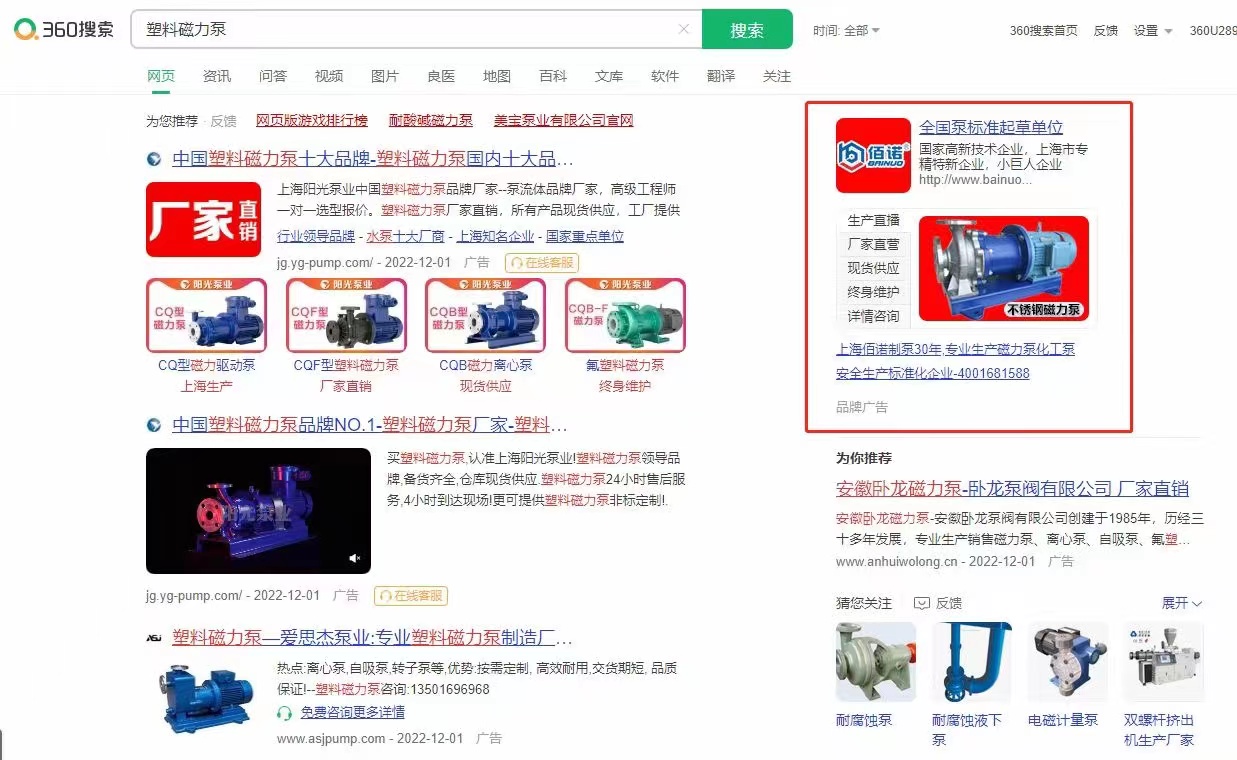Switch to the 关注 tab
The width and height of the screenshot is (1237, 760).
777,76
